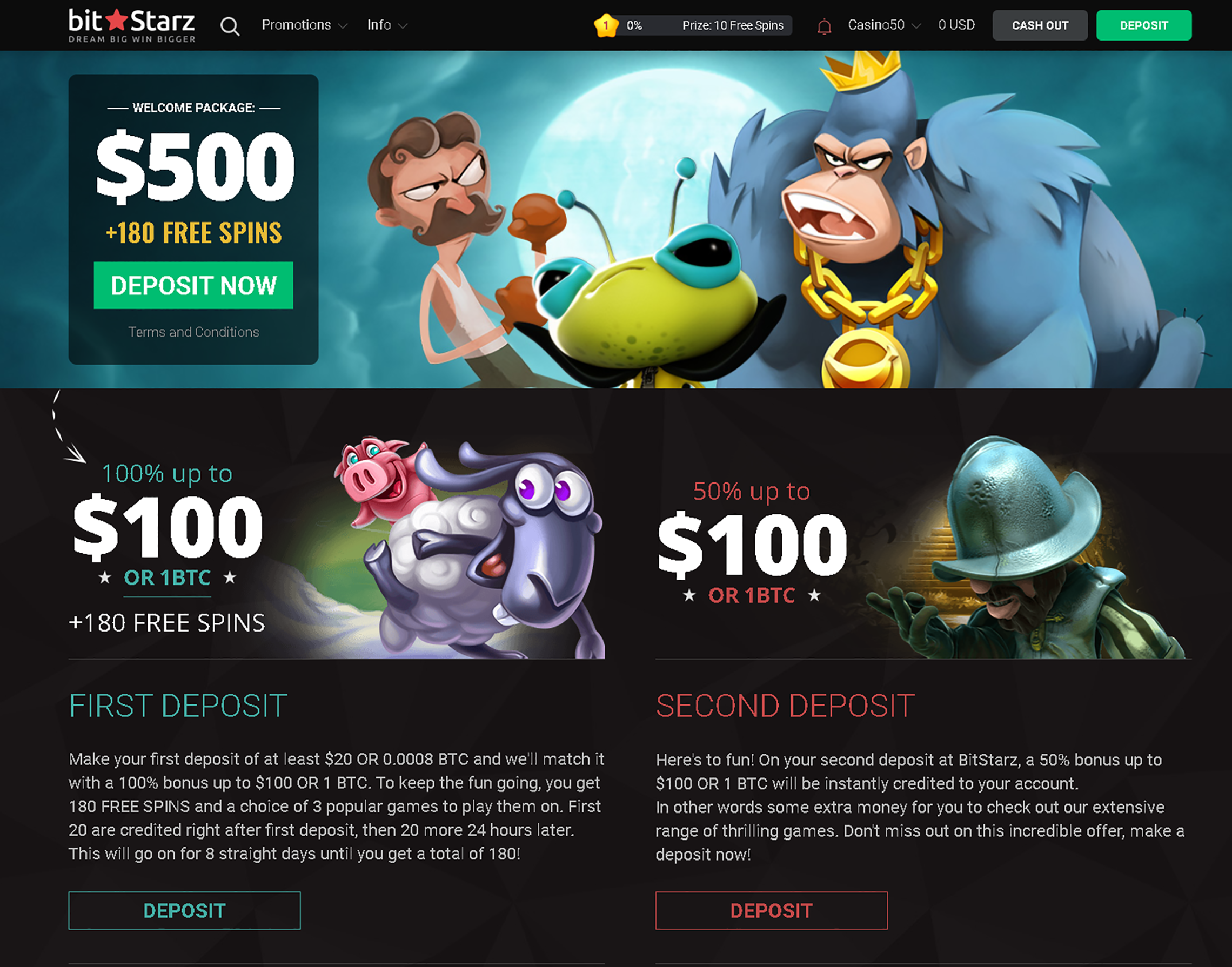The height and width of the screenshot is (967, 1232).
Task: Open the Info menu
Action: pos(379,25)
